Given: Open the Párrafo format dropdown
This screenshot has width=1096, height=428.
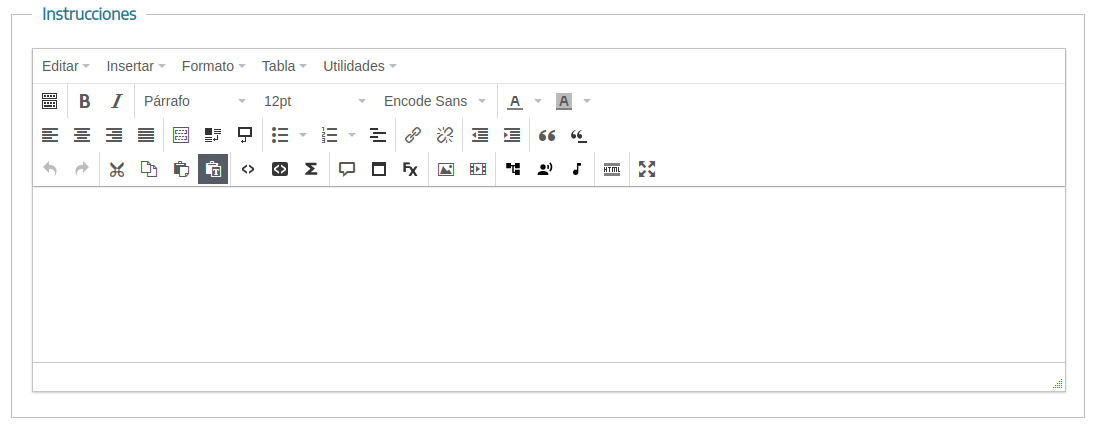Looking at the screenshot, I should (x=195, y=101).
